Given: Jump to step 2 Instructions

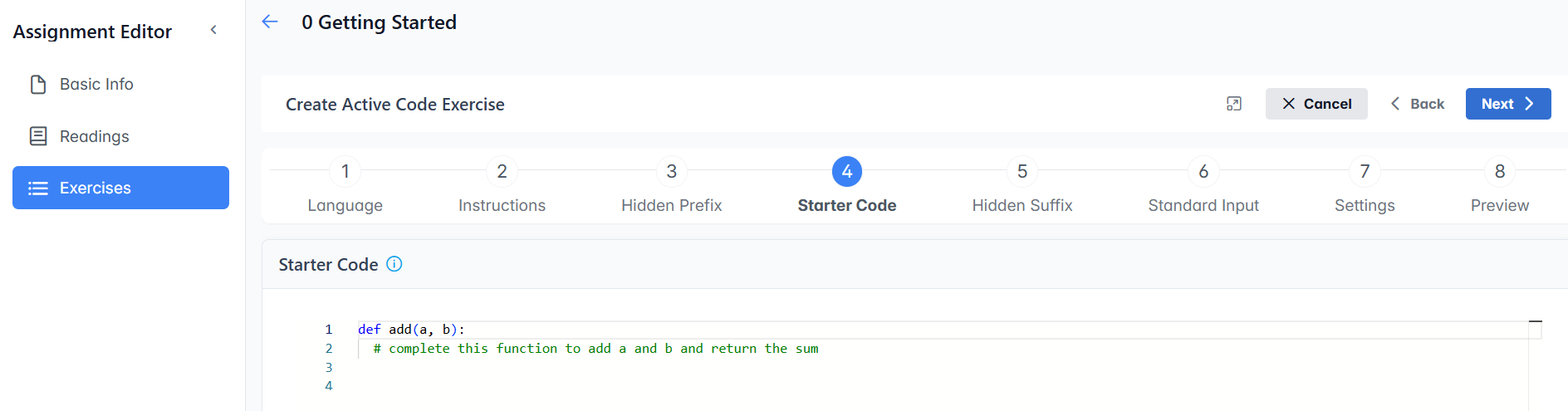Looking at the screenshot, I should coord(502,172).
